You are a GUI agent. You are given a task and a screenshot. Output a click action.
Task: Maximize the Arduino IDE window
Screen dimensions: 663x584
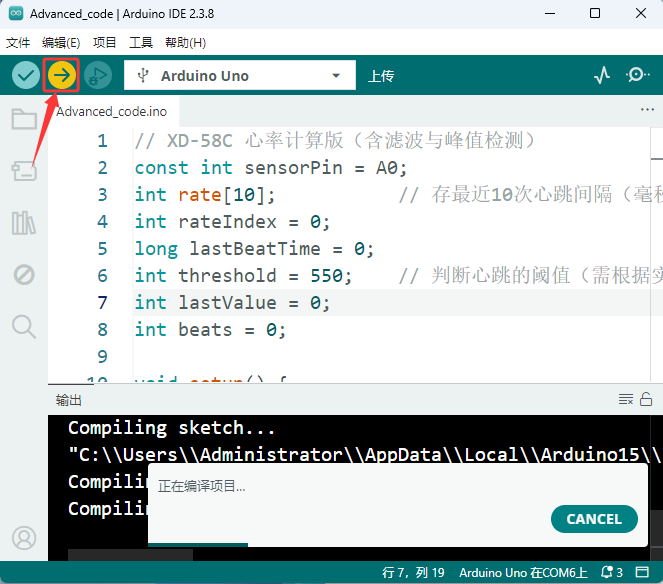coord(595,14)
